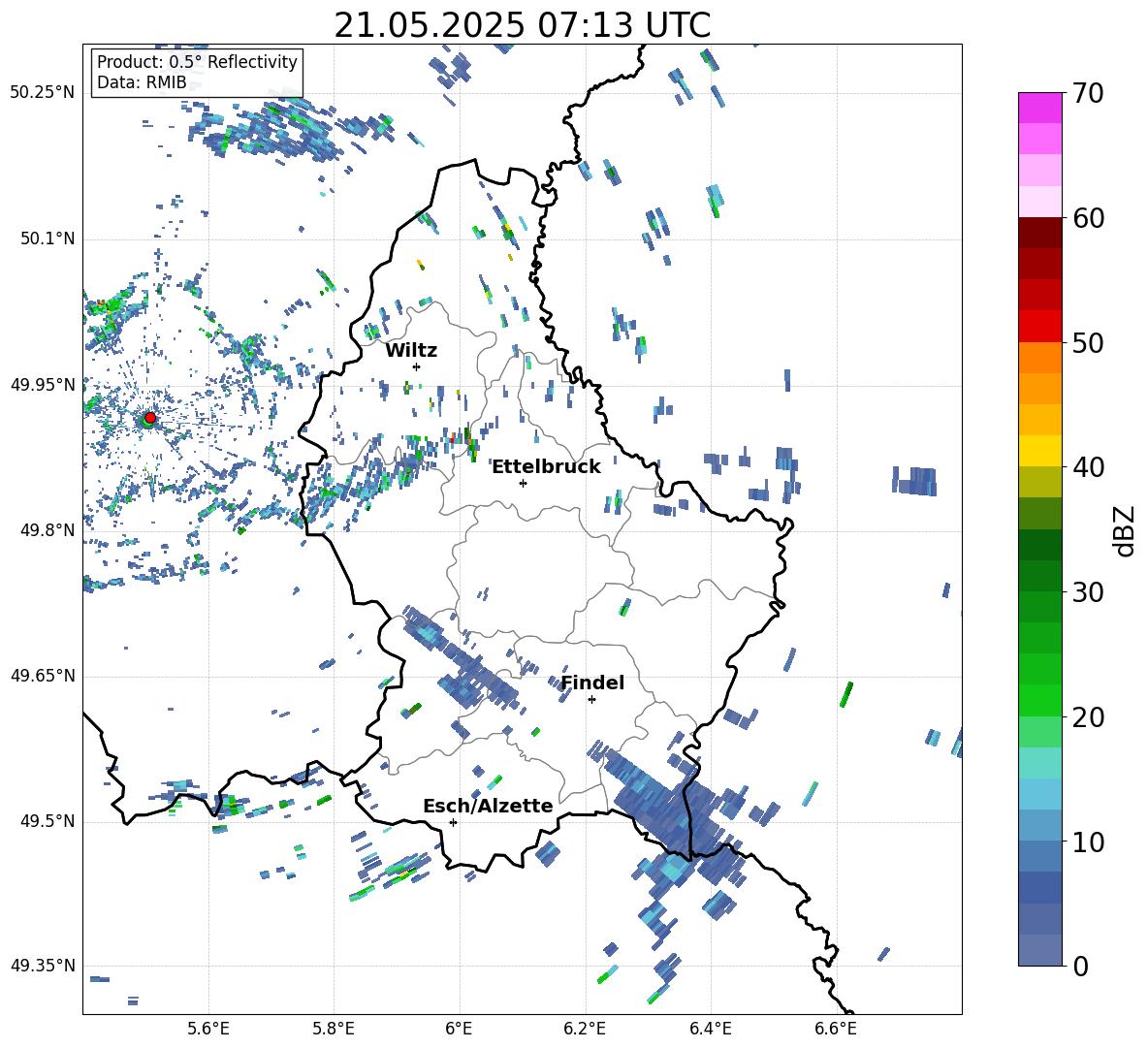Screen dimensions: 1148x1048
Task: Click the 50.1°N latitude label
Action: [x=47, y=238]
